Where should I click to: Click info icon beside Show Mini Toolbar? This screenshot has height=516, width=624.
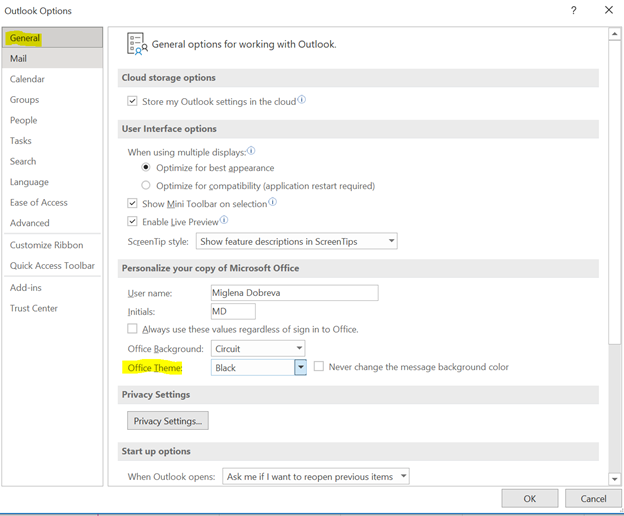click(272, 202)
